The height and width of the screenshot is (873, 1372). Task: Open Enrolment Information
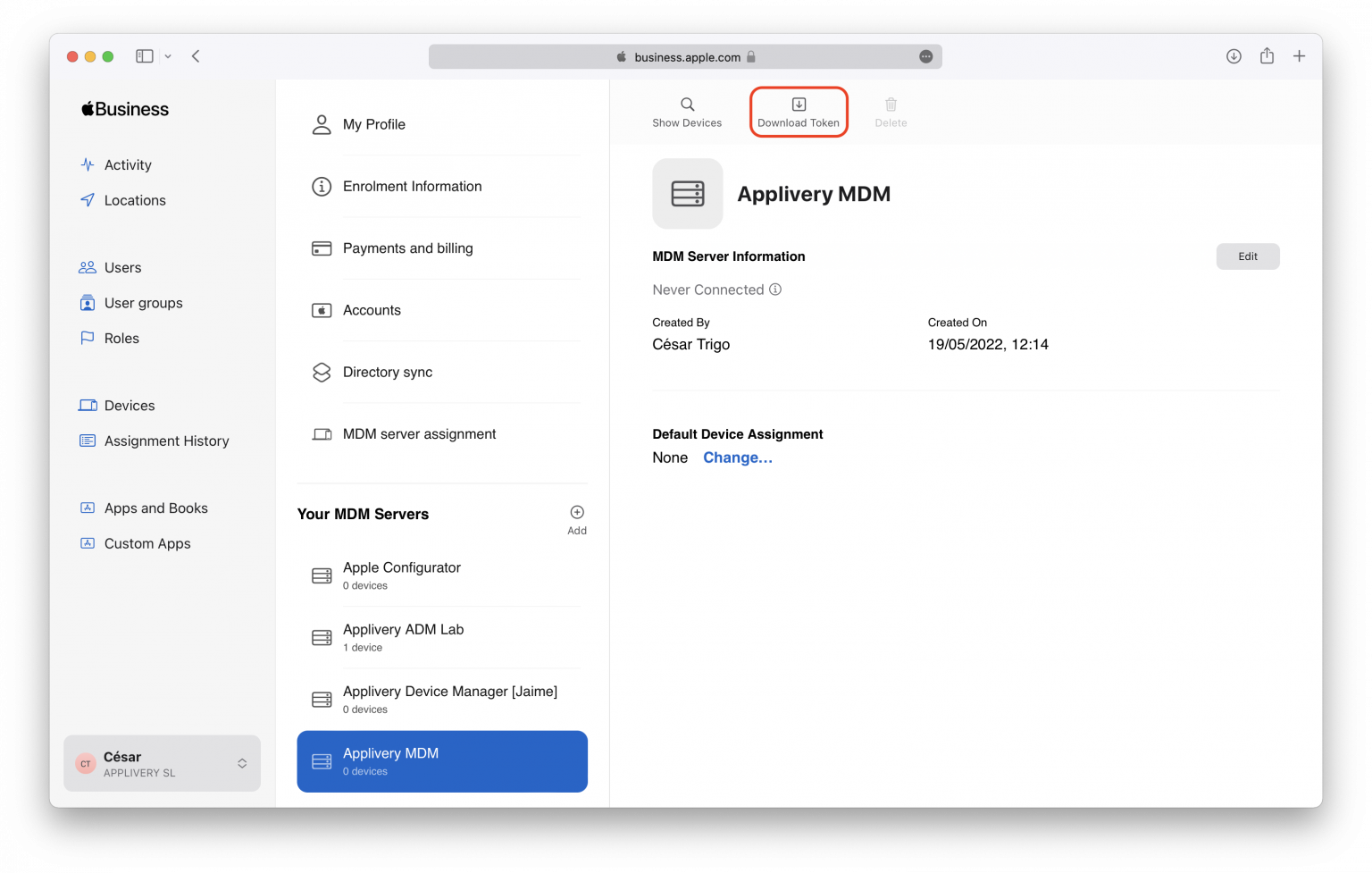412,186
